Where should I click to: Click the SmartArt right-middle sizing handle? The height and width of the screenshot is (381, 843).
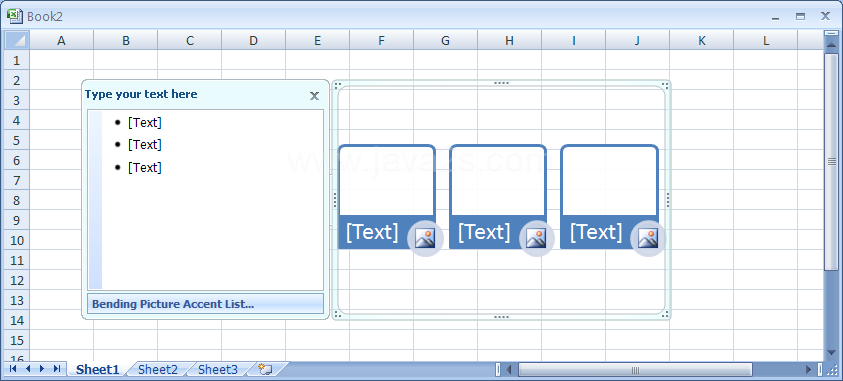pyautogui.click(x=668, y=200)
